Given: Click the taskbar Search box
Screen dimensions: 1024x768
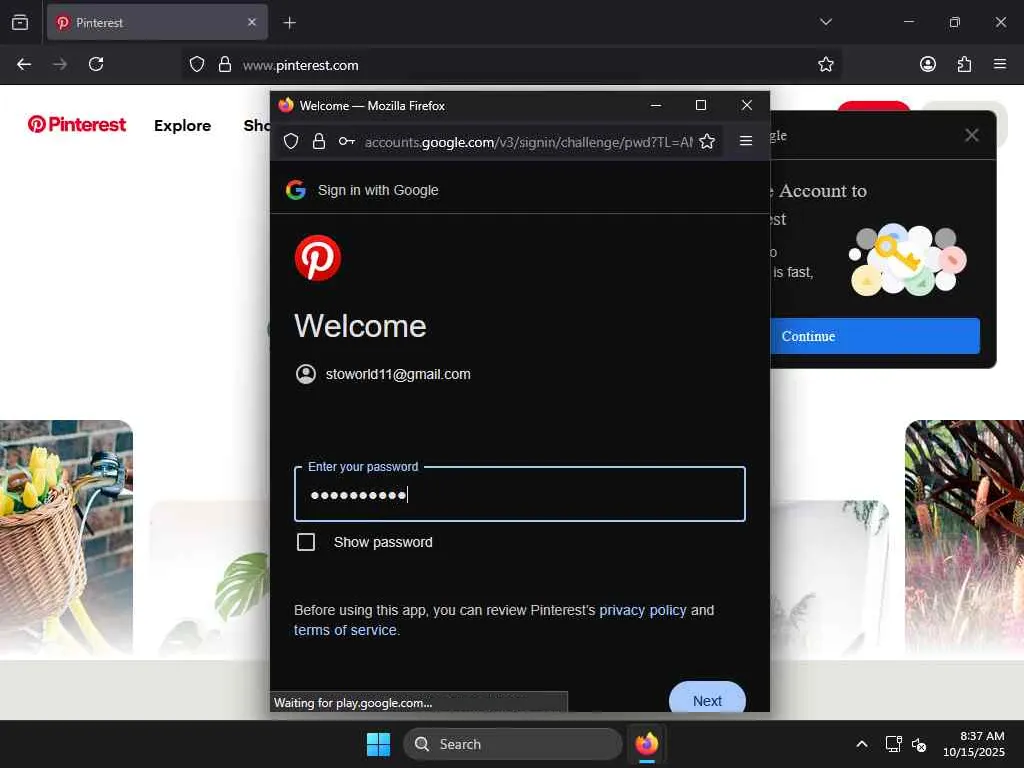Looking at the screenshot, I should (513, 744).
